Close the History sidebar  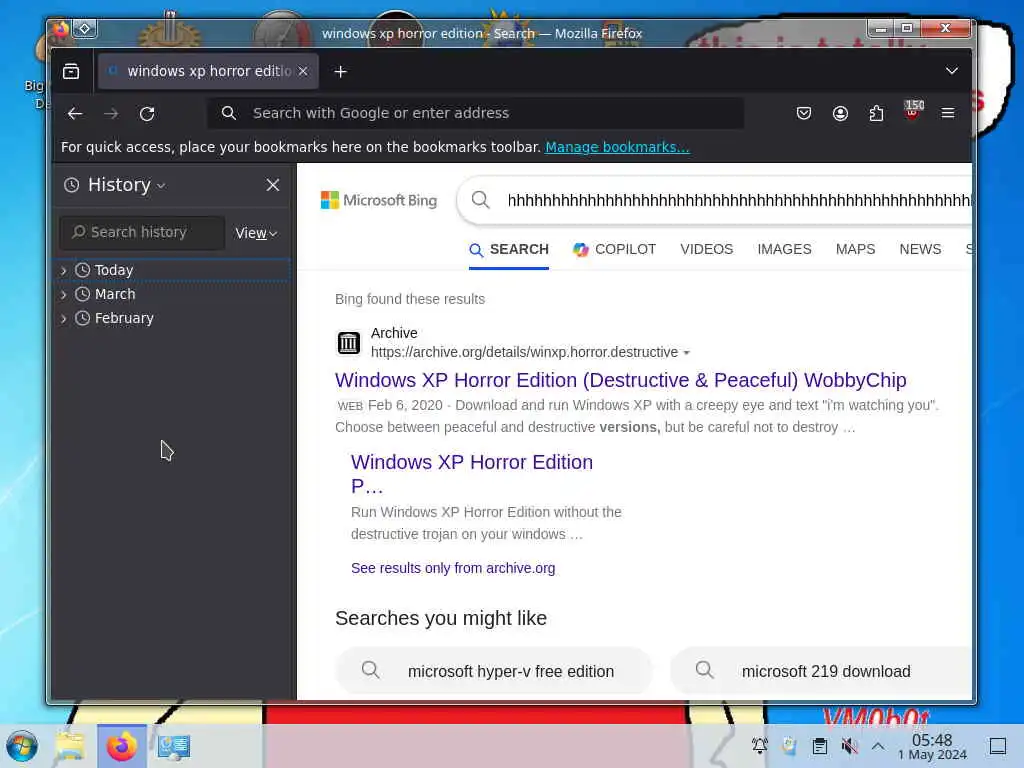click(273, 185)
